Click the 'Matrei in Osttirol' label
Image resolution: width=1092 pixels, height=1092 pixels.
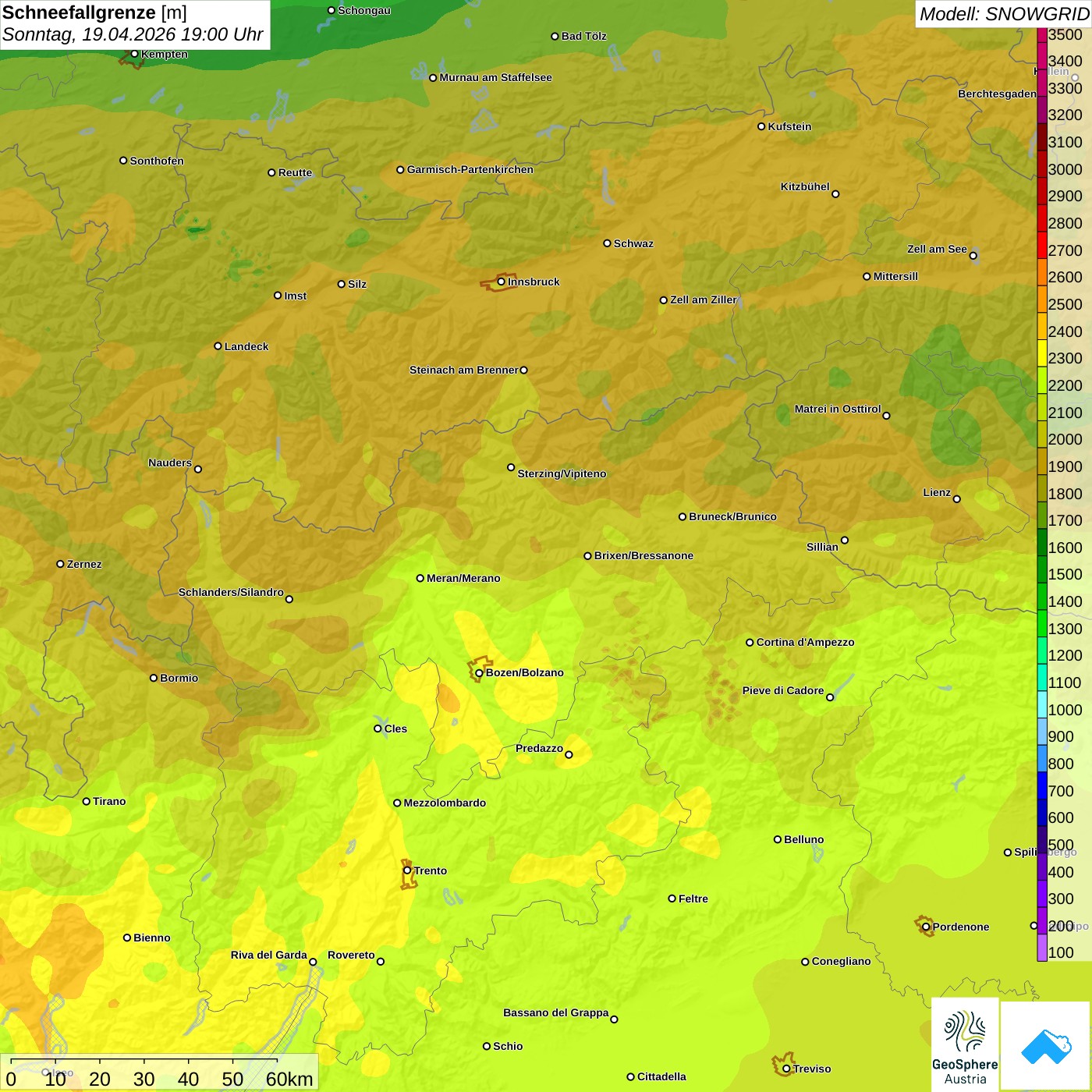838,409
